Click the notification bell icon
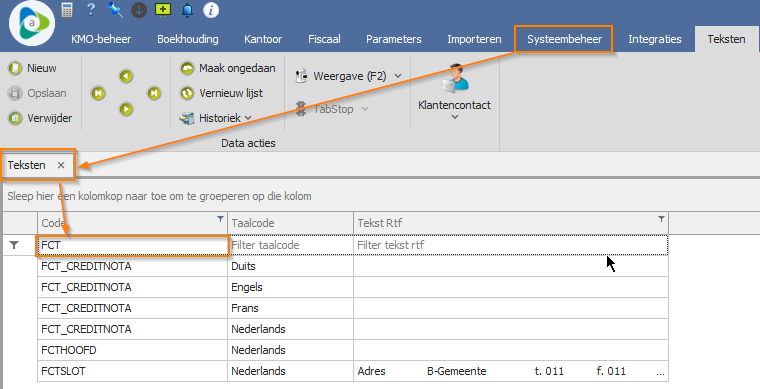 point(187,10)
